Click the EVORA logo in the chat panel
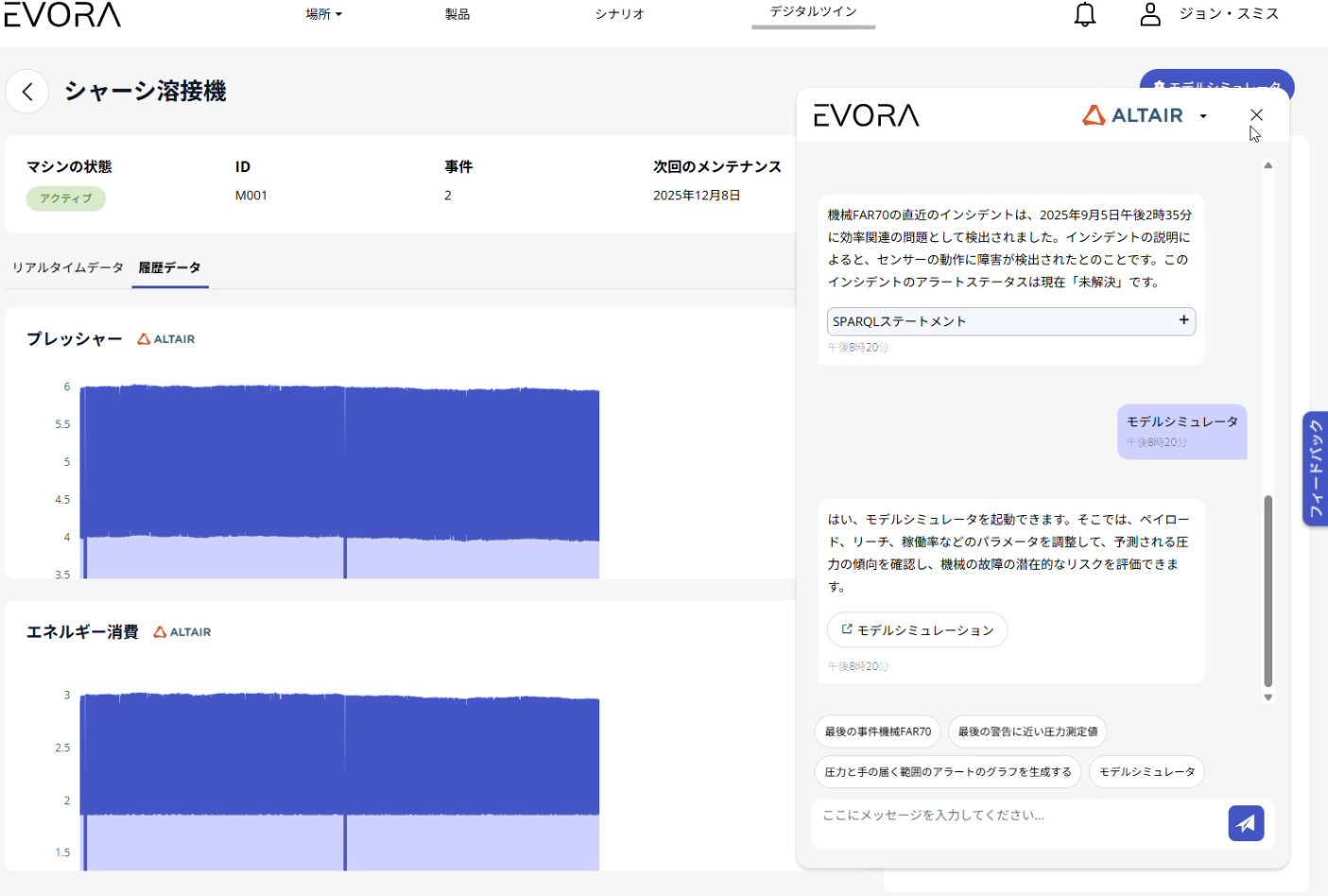 pyautogui.click(x=866, y=115)
